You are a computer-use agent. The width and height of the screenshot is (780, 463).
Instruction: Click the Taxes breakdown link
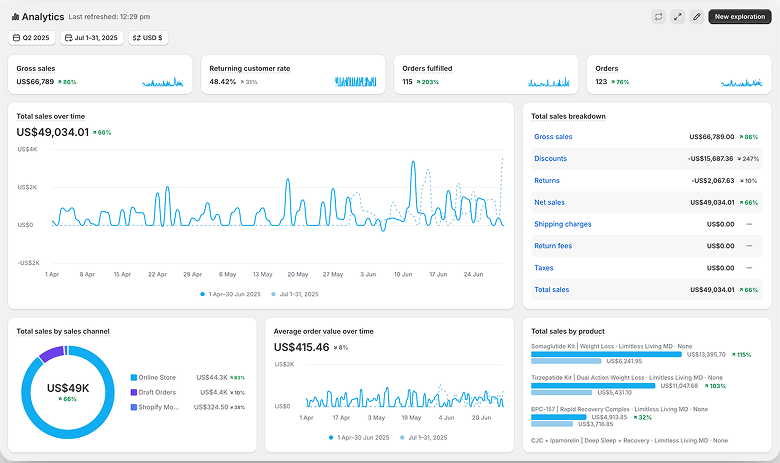click(544, 268)
